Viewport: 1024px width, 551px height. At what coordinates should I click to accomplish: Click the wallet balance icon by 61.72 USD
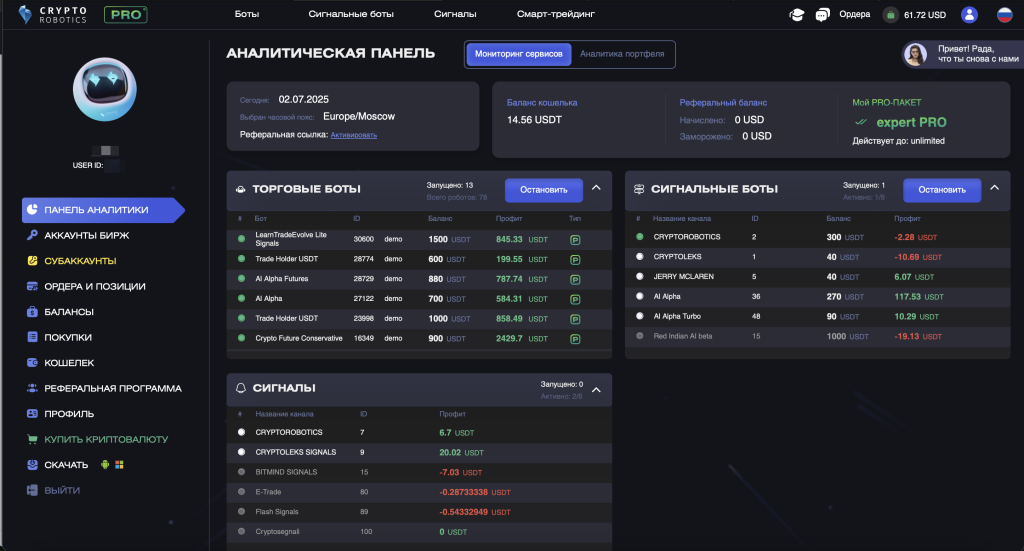[x=890, y=14]
